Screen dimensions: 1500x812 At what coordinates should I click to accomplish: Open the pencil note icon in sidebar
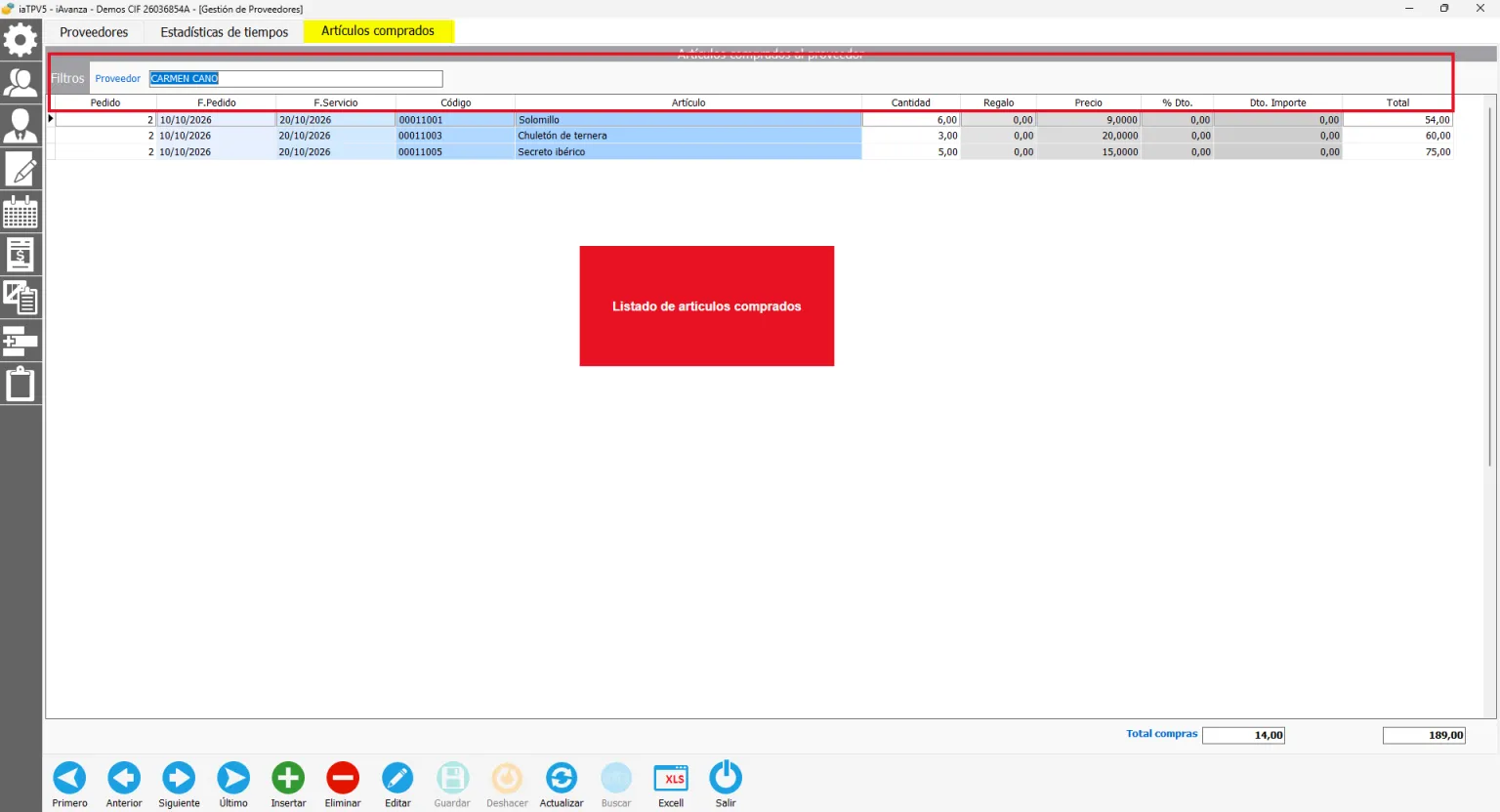tap(21, 169)
